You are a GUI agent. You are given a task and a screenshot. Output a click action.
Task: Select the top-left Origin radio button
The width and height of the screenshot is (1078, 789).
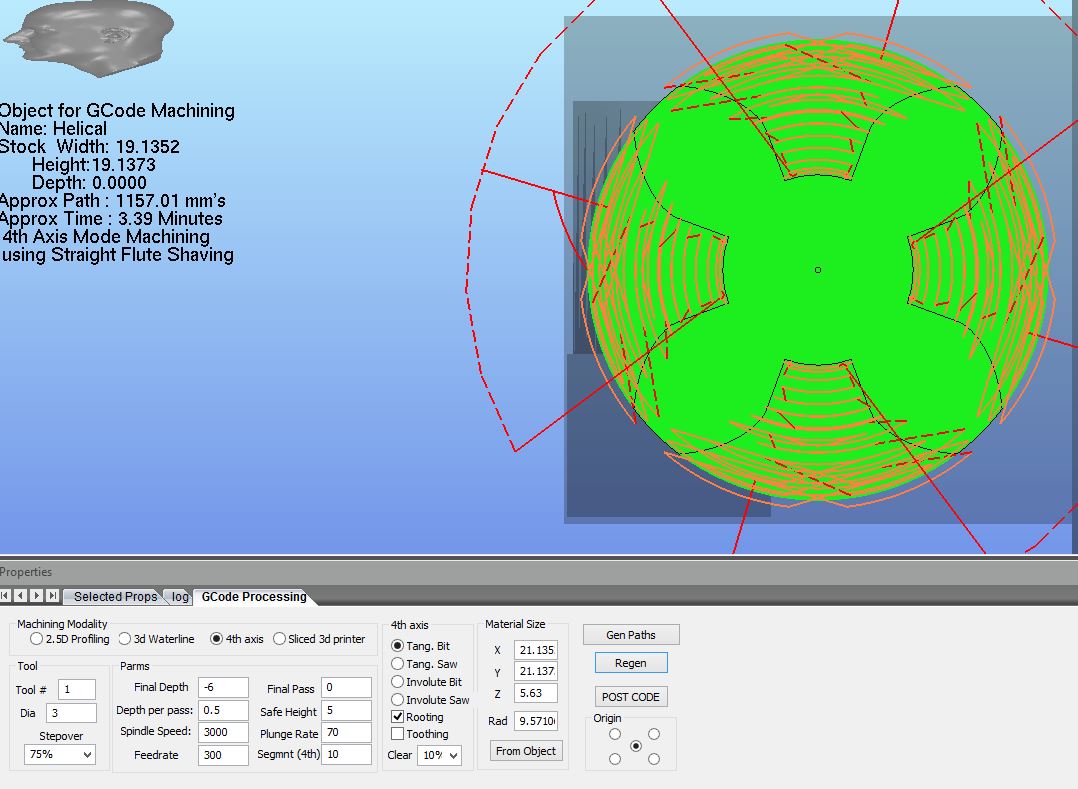tap(615, 734)
